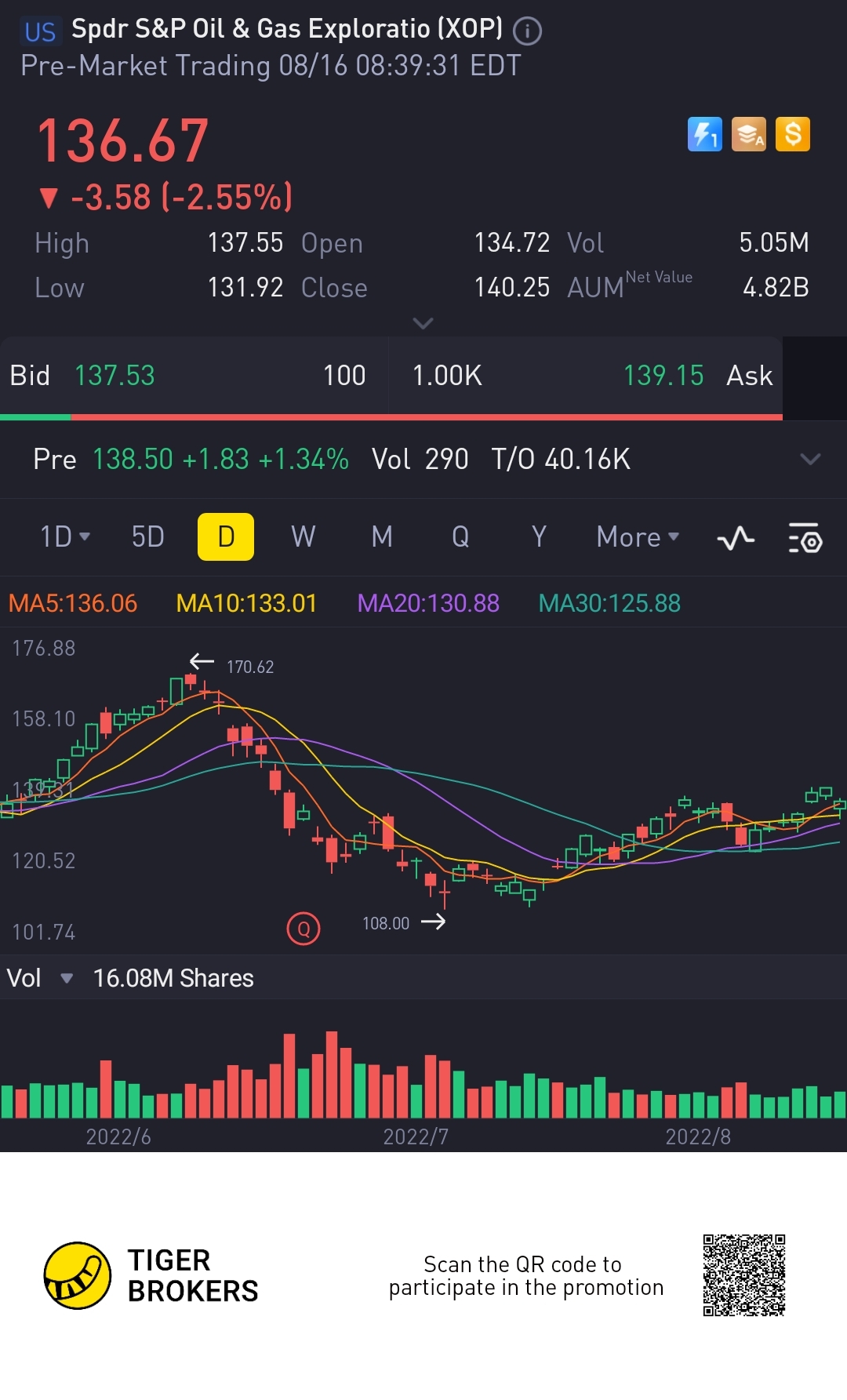Screen dimensions: 847x1400
Task: Switch to monthly M chart tab
Action: coord(382,537)
